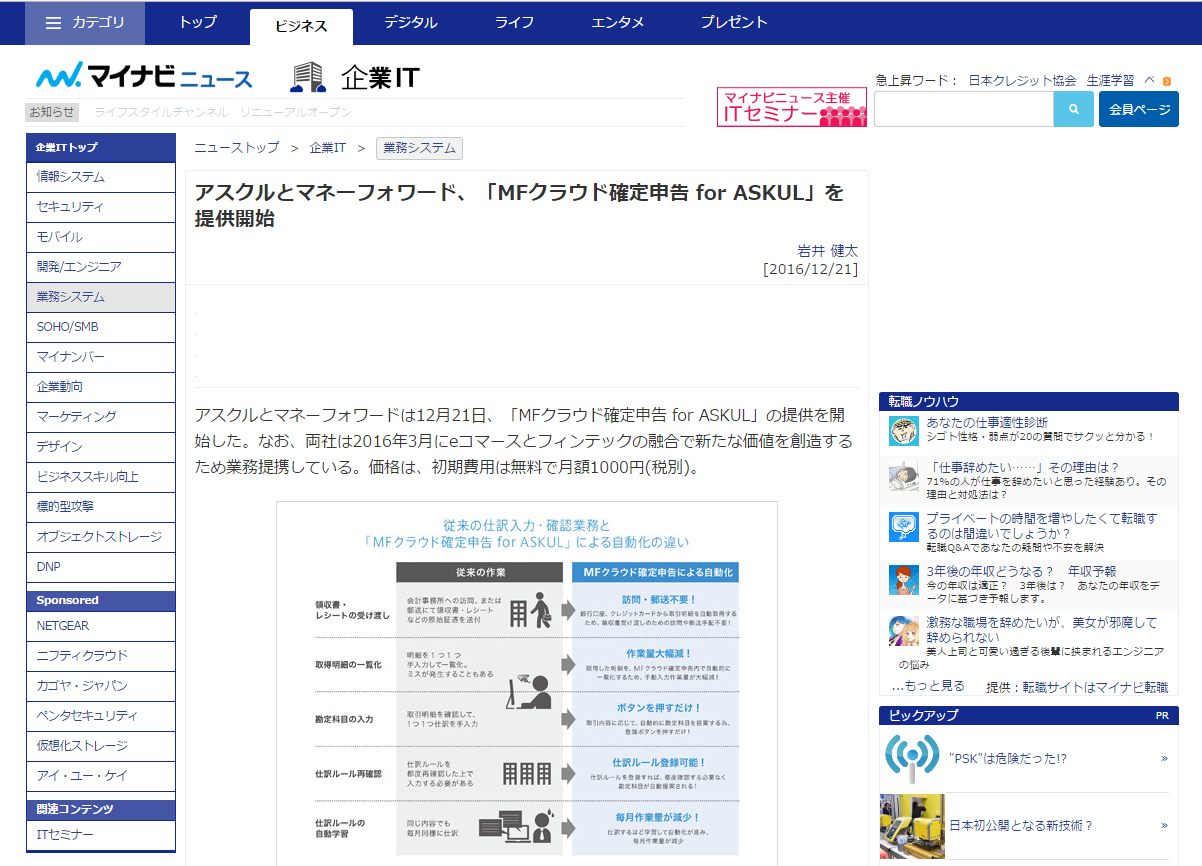Choose ビジネススキル向上 in the sidebar
The image size is (1202, 866).
tap(100, 477)
